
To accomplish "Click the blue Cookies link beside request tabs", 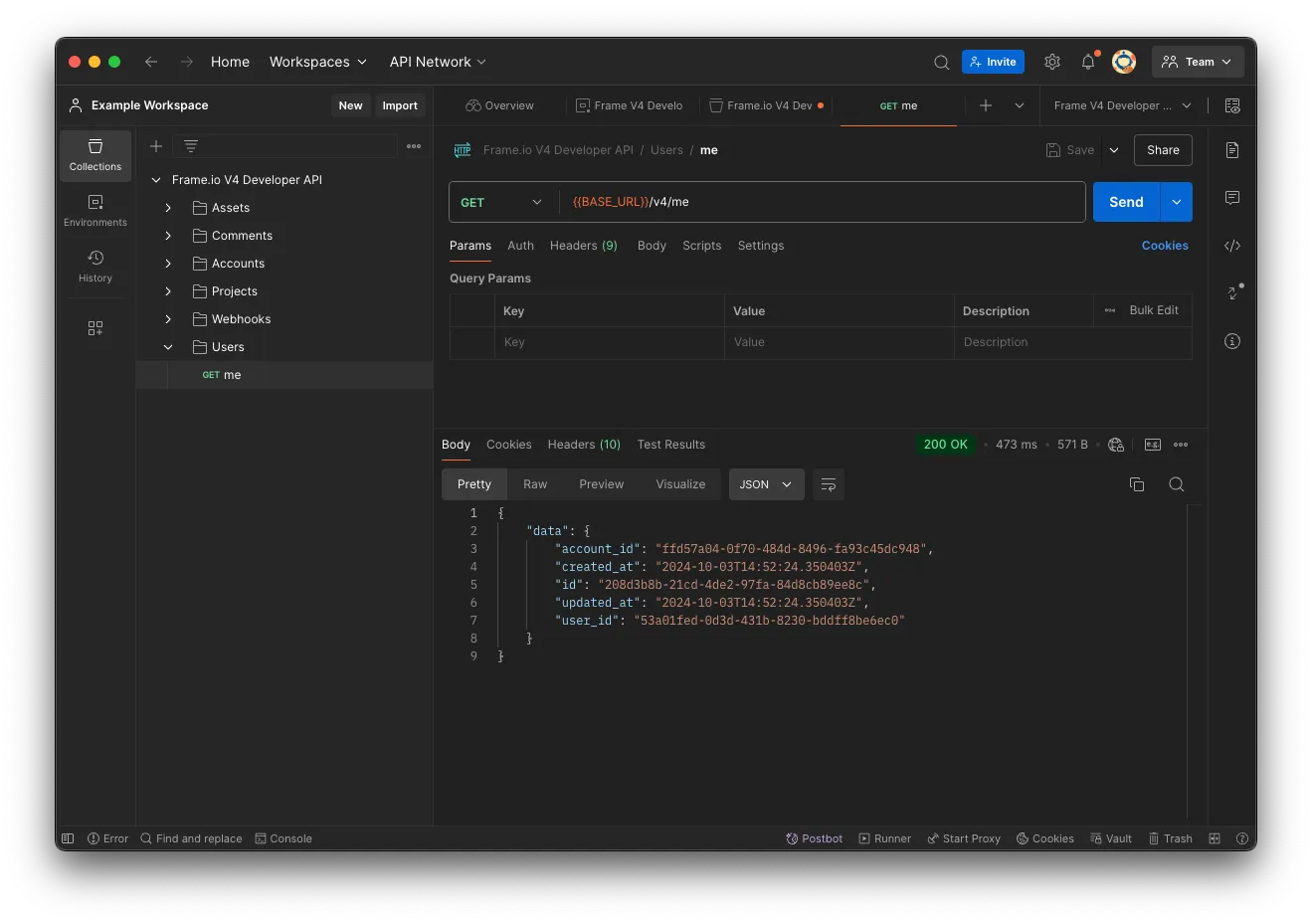I will (1165, 246).
